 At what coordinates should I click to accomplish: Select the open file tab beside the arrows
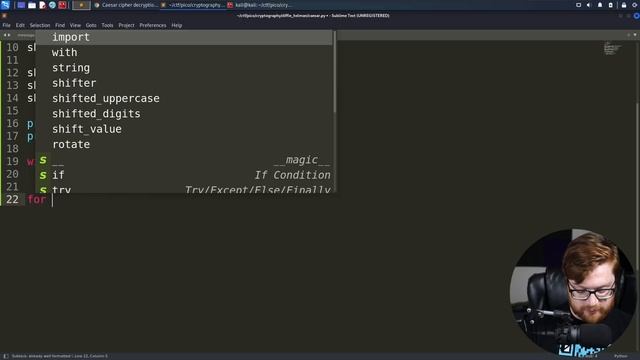coord(25,36)
